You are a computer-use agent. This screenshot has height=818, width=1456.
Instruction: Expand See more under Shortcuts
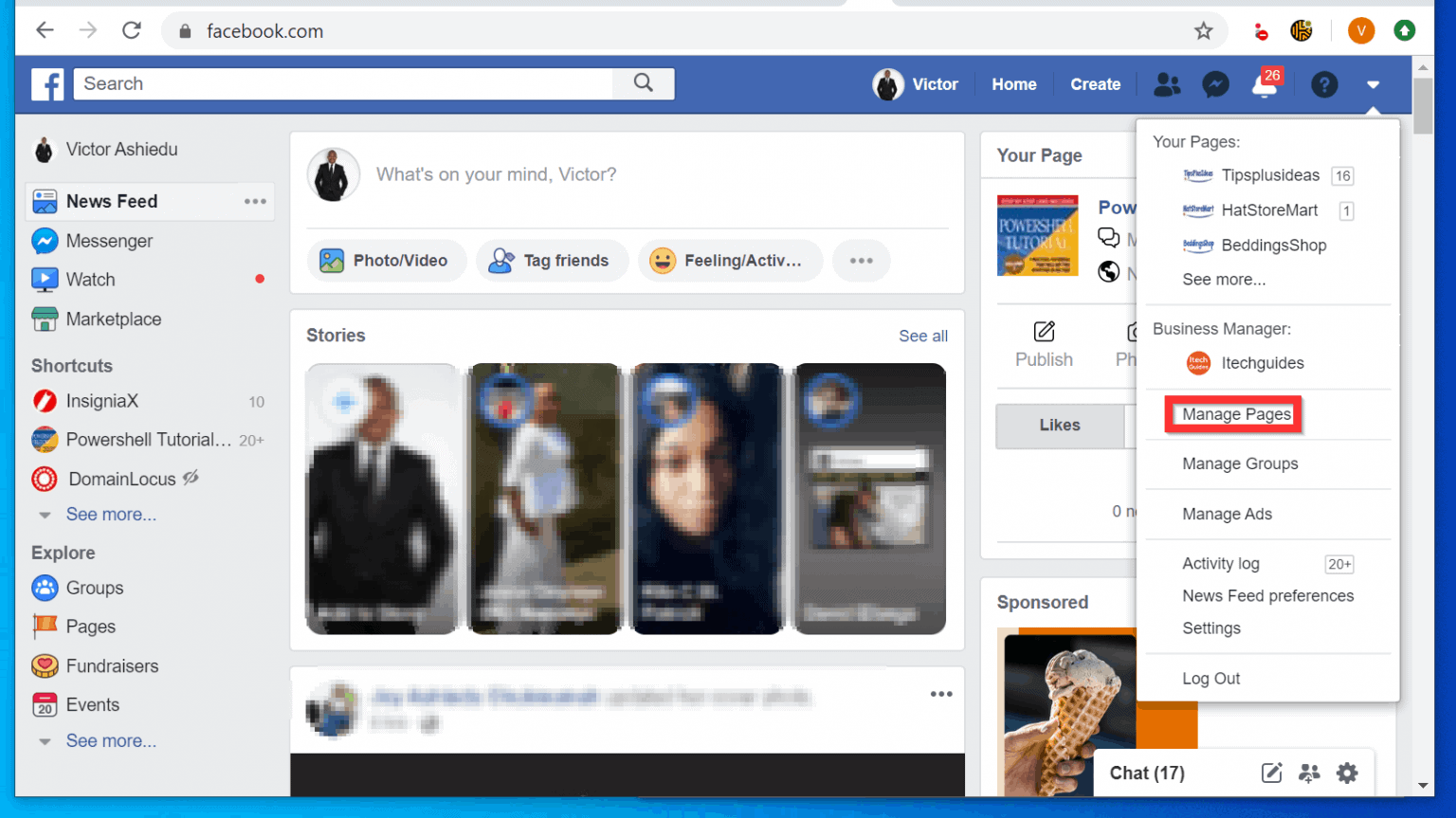(x=111, y=514)
